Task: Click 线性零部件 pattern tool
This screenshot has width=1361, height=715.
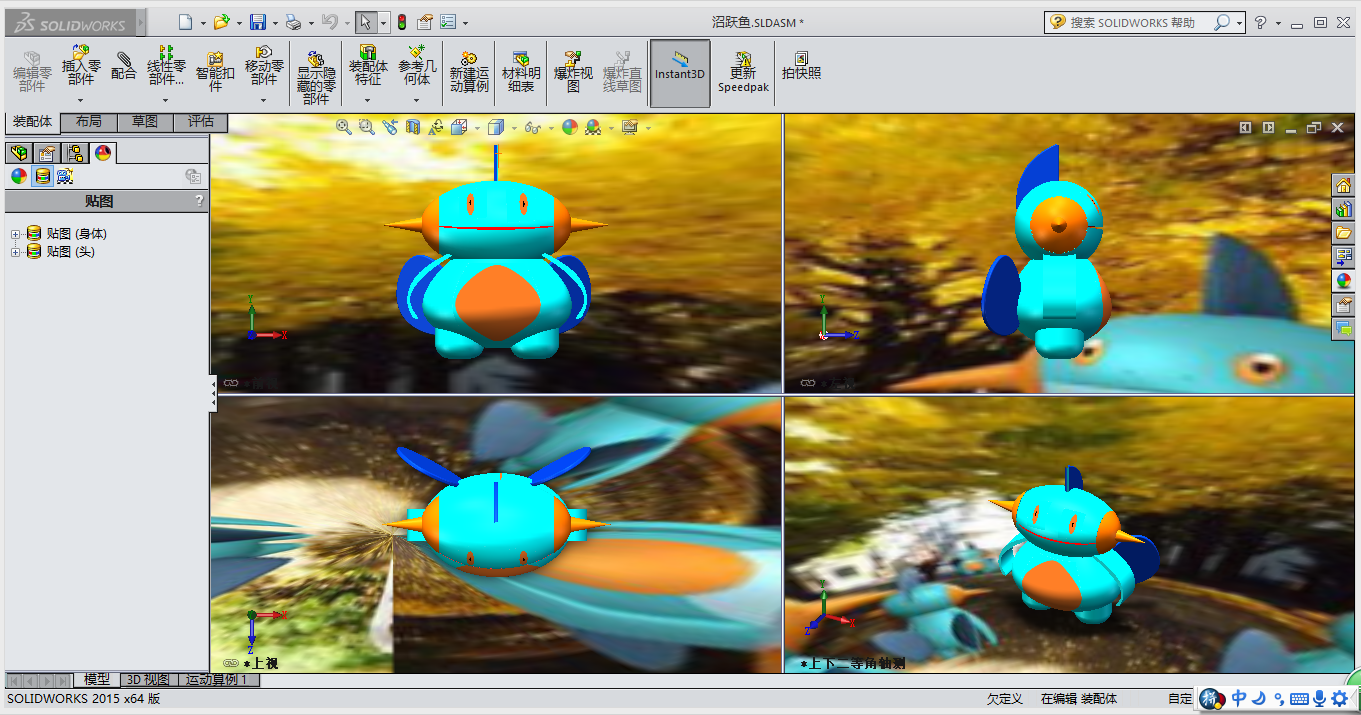Action: 166,65
